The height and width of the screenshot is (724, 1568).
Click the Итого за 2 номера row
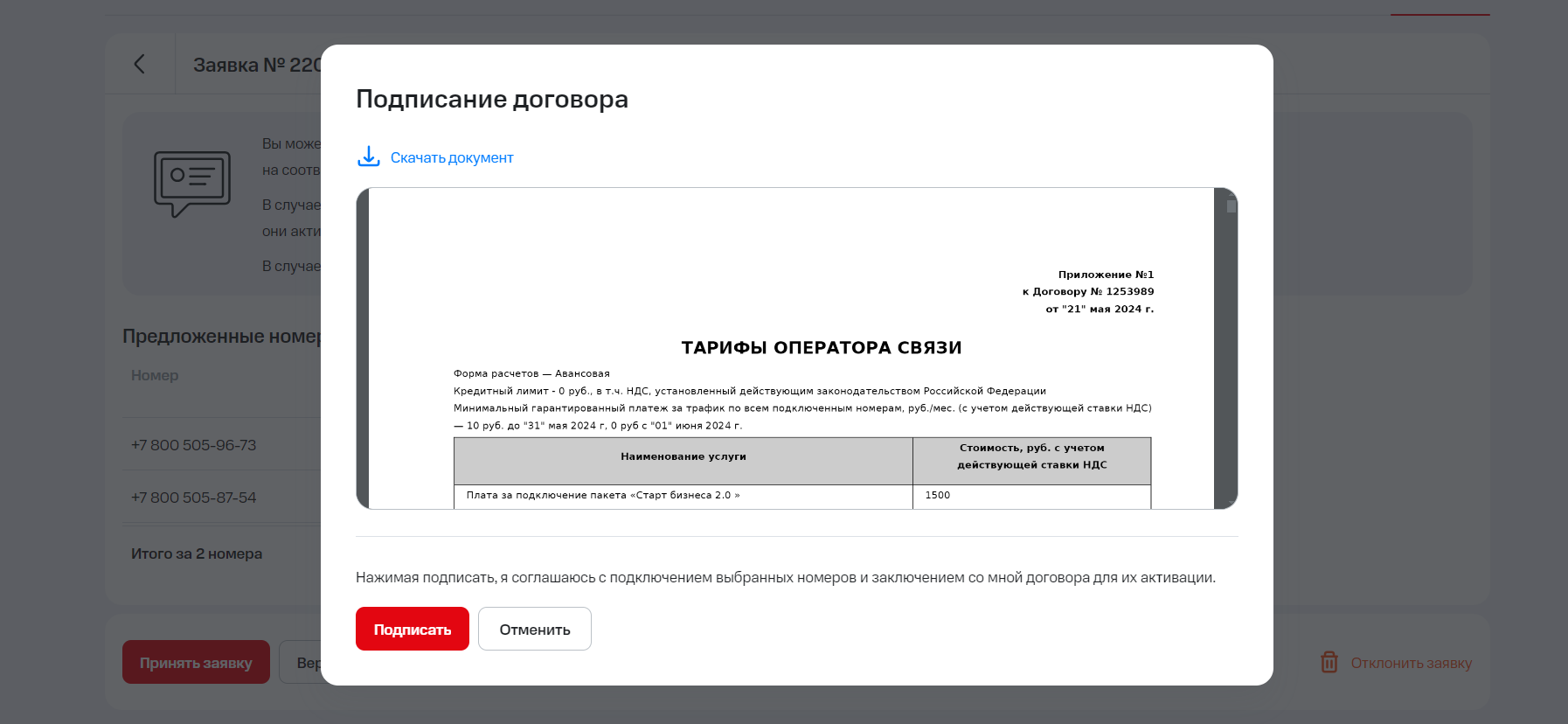point(197,553)
